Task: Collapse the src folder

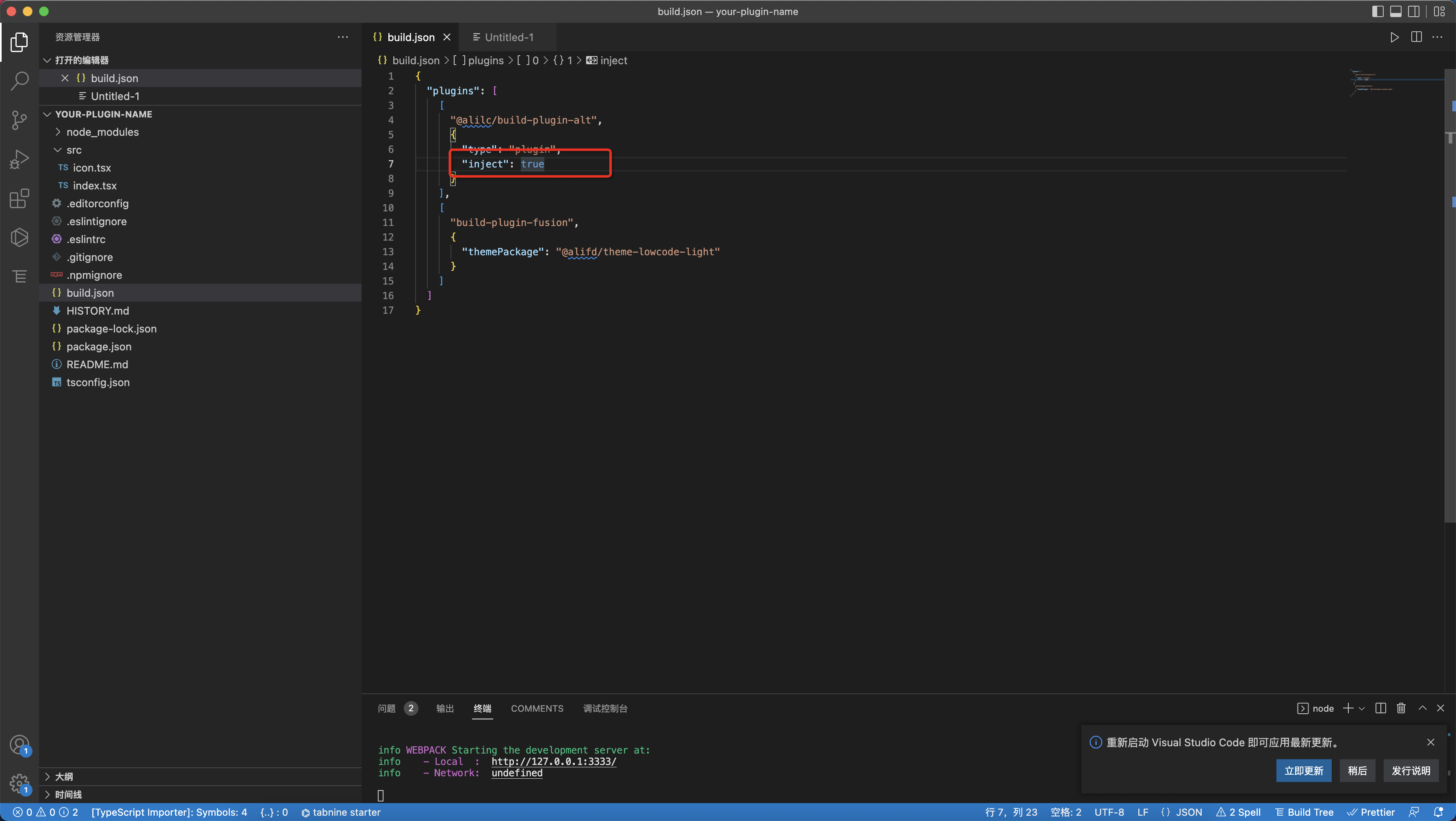Action: tap(74, 150)
